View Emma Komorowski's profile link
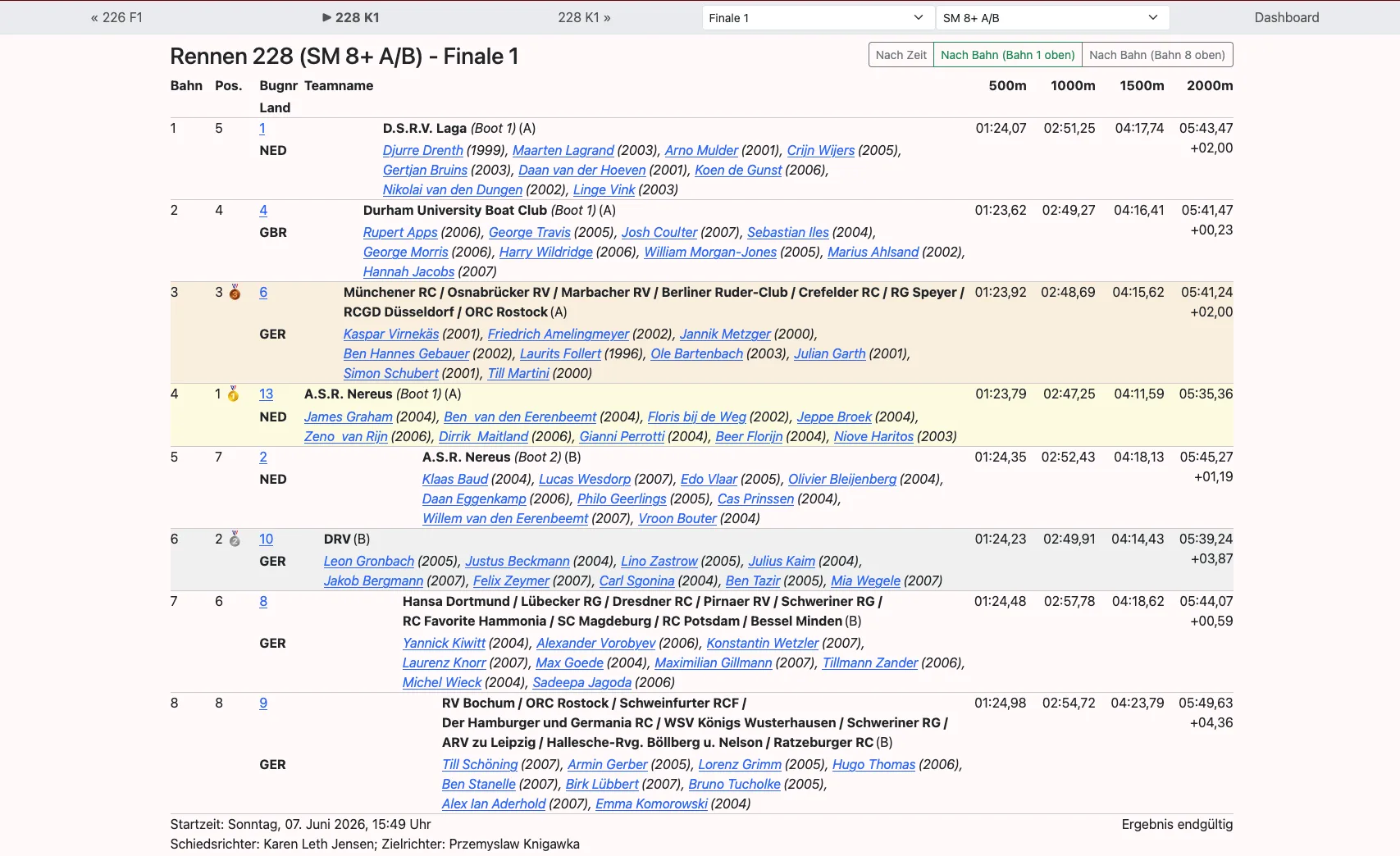 coord(651,804)
